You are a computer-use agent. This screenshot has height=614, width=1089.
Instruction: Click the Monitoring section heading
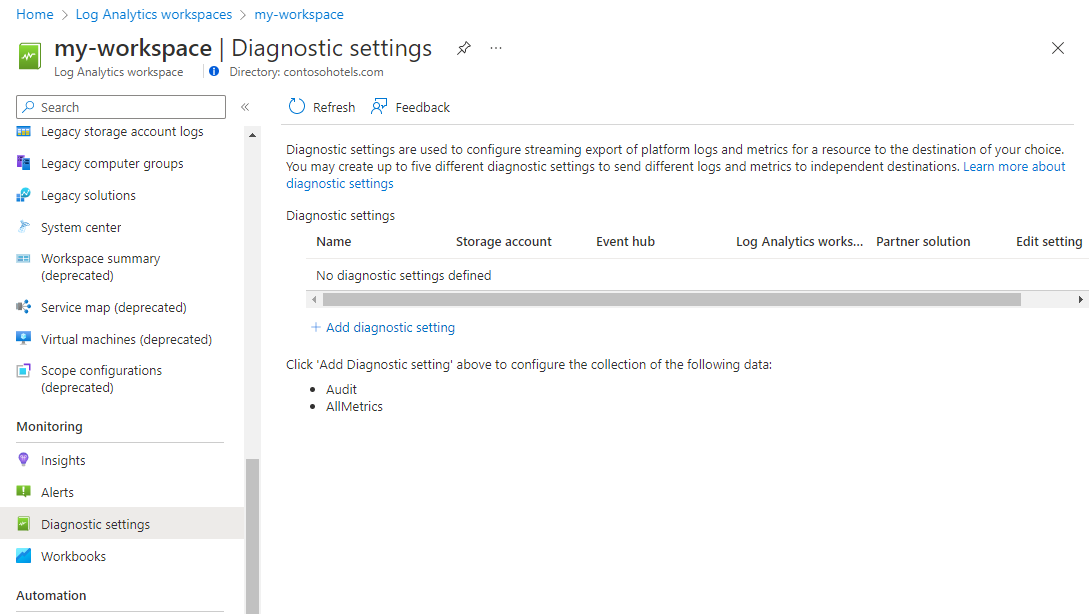49,426
